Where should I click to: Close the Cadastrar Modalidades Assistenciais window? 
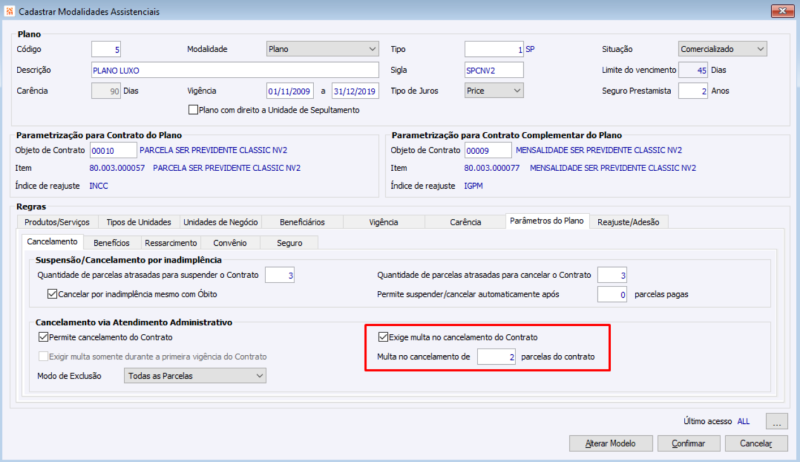tap(782, 11)
